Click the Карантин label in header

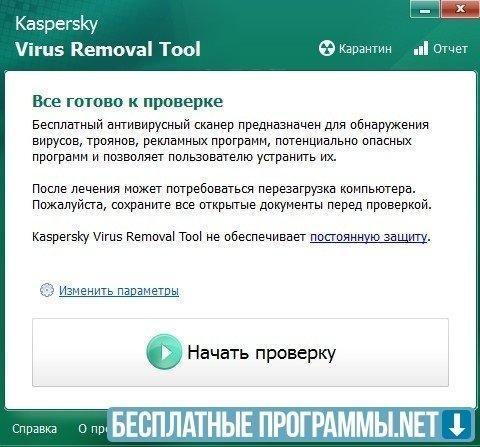click(365, 49)
